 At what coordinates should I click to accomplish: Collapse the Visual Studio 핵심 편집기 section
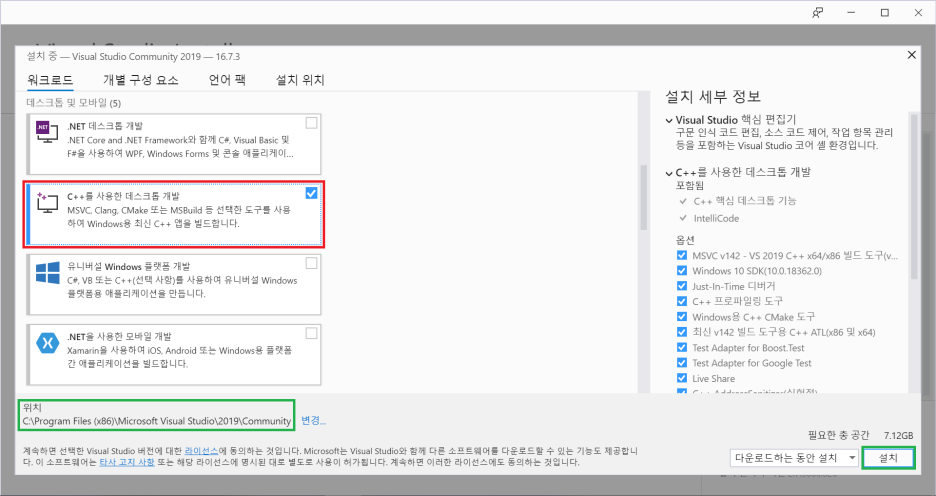[x=669, y=120]
